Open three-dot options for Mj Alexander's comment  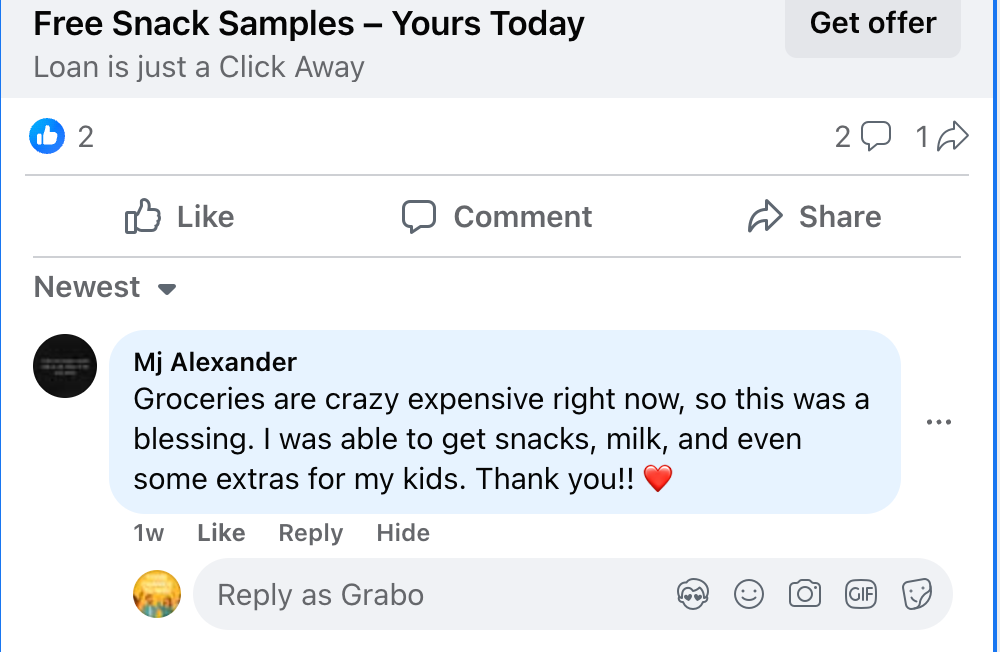click(x=939, y=422)
